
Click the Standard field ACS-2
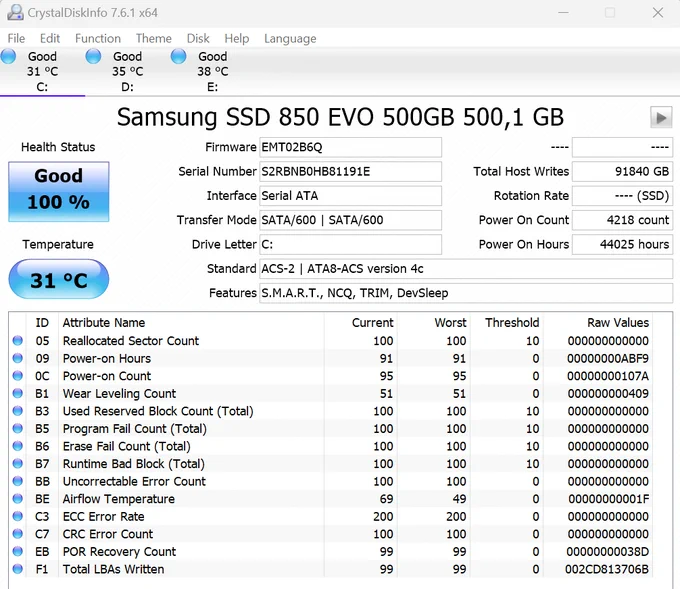pyautogui.click(x=466, y=269)
